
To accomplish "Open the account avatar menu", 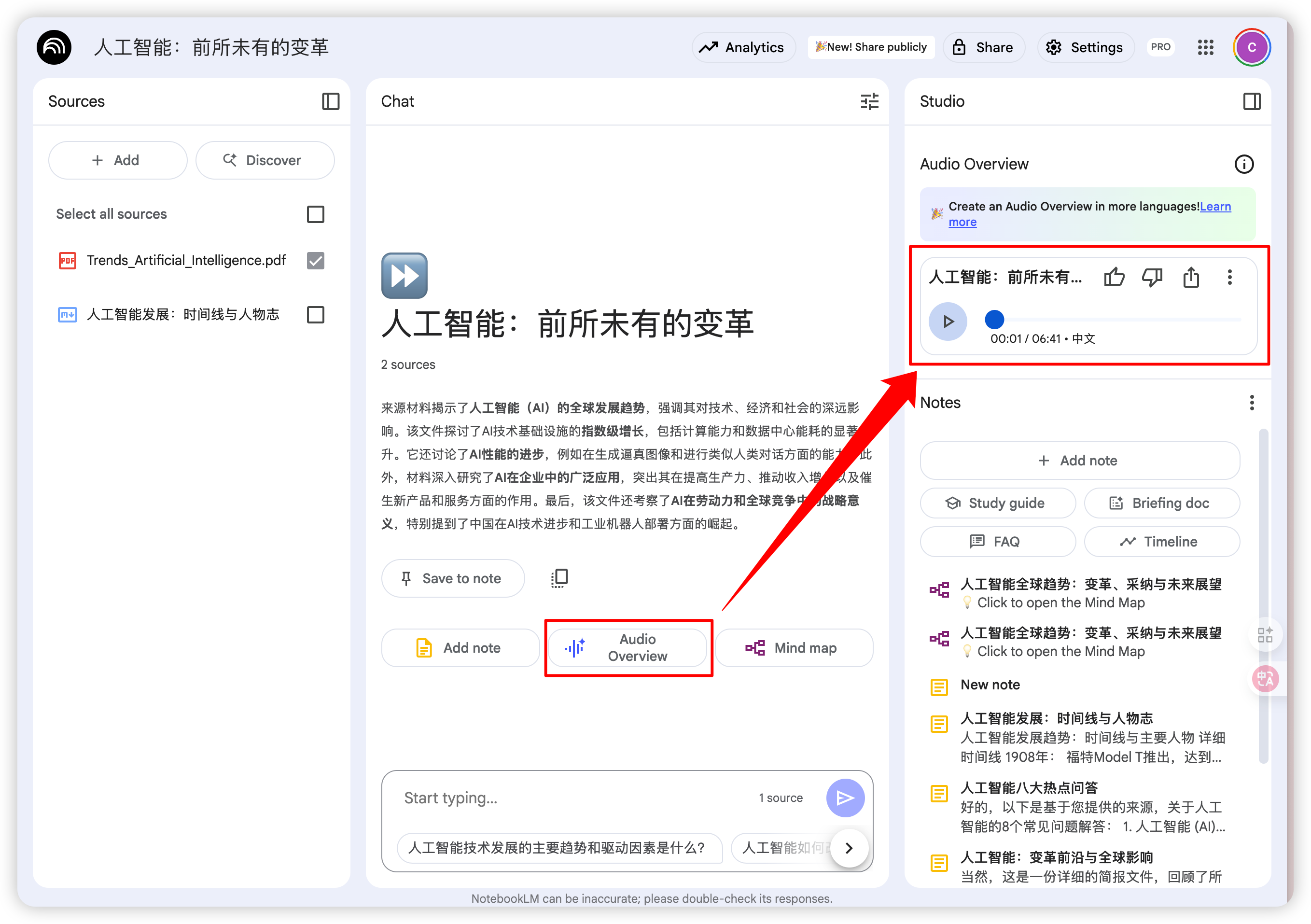I will coord(1251,47).
